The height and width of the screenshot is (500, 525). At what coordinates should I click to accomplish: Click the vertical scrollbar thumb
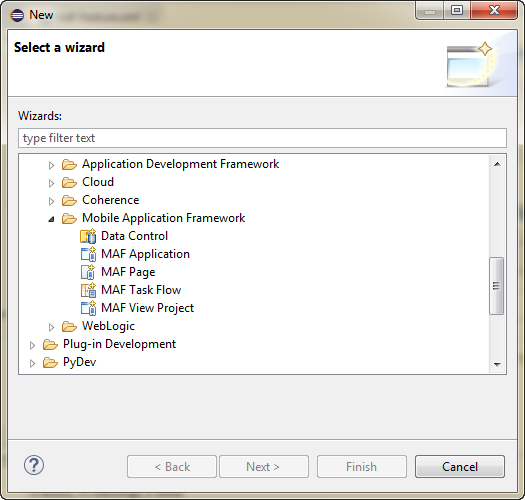click(x=497, y=286)
